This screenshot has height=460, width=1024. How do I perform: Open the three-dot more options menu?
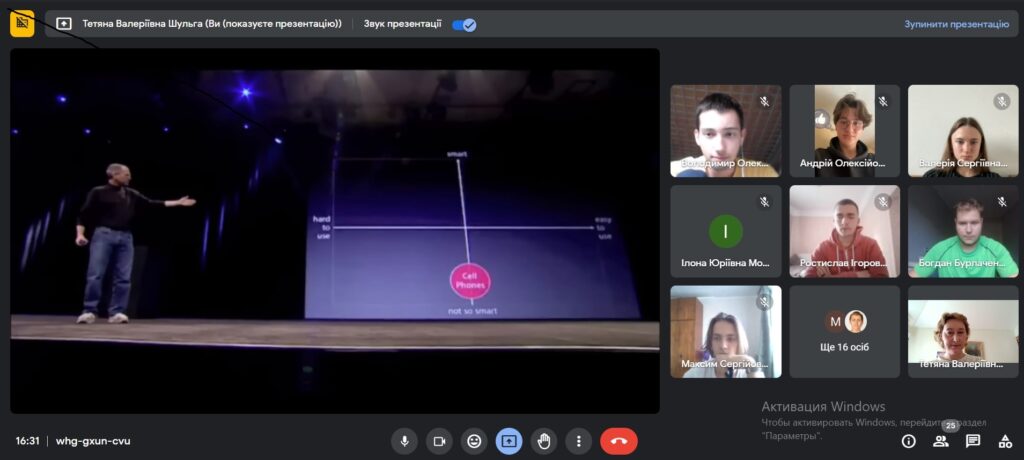(x=579, y=442)
